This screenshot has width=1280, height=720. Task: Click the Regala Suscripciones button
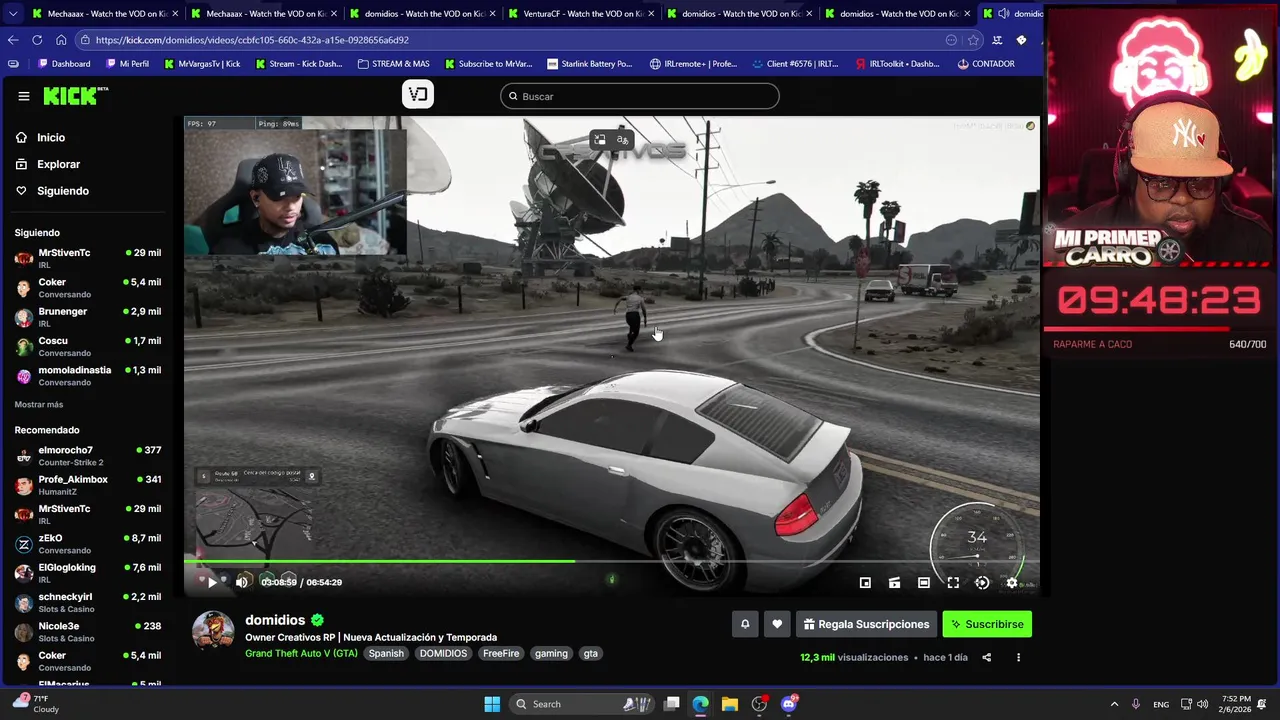coord(866,624)
